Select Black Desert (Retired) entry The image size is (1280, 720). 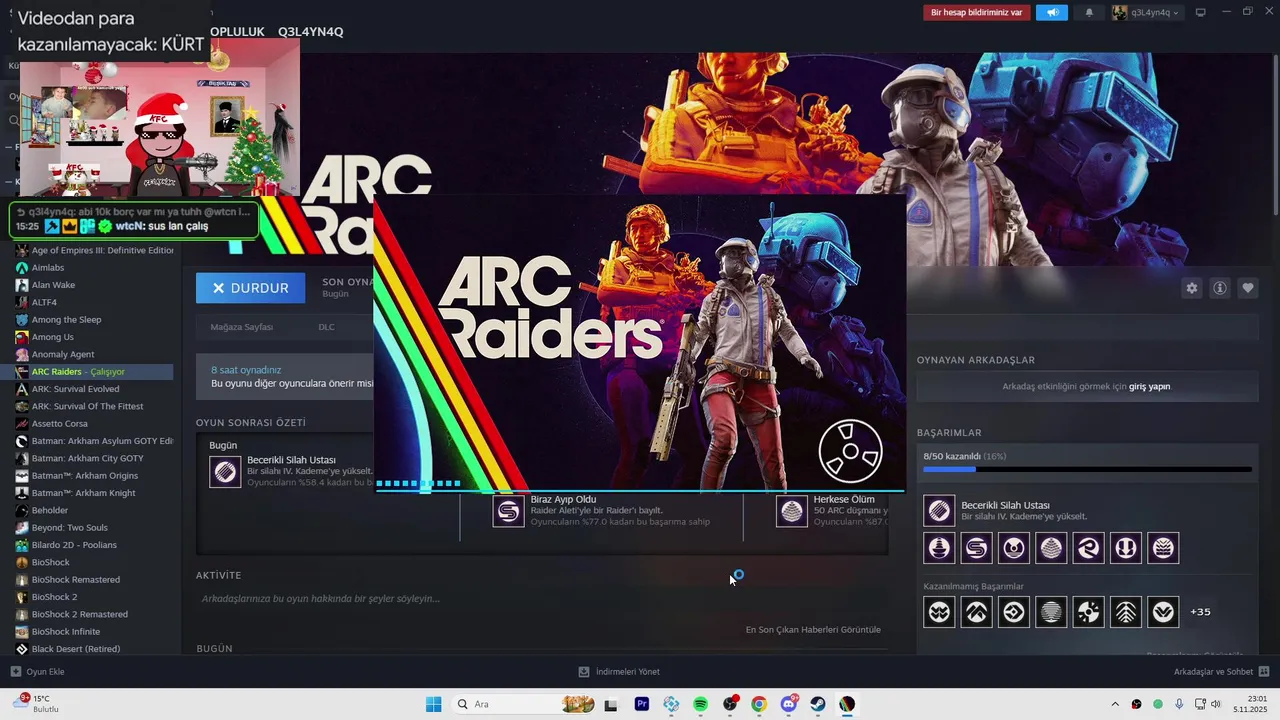point(94,649)
